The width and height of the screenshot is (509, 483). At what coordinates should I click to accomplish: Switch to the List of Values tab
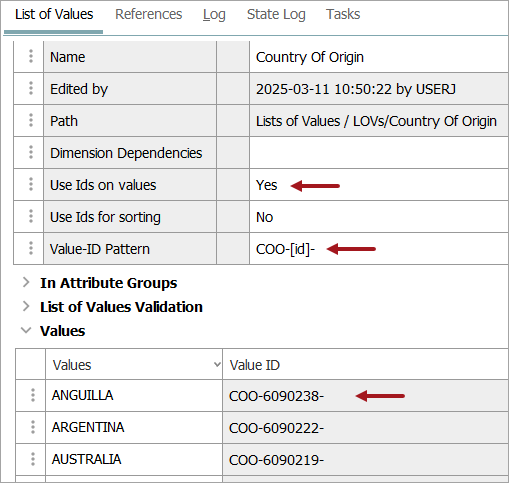[x=54, y=15]
